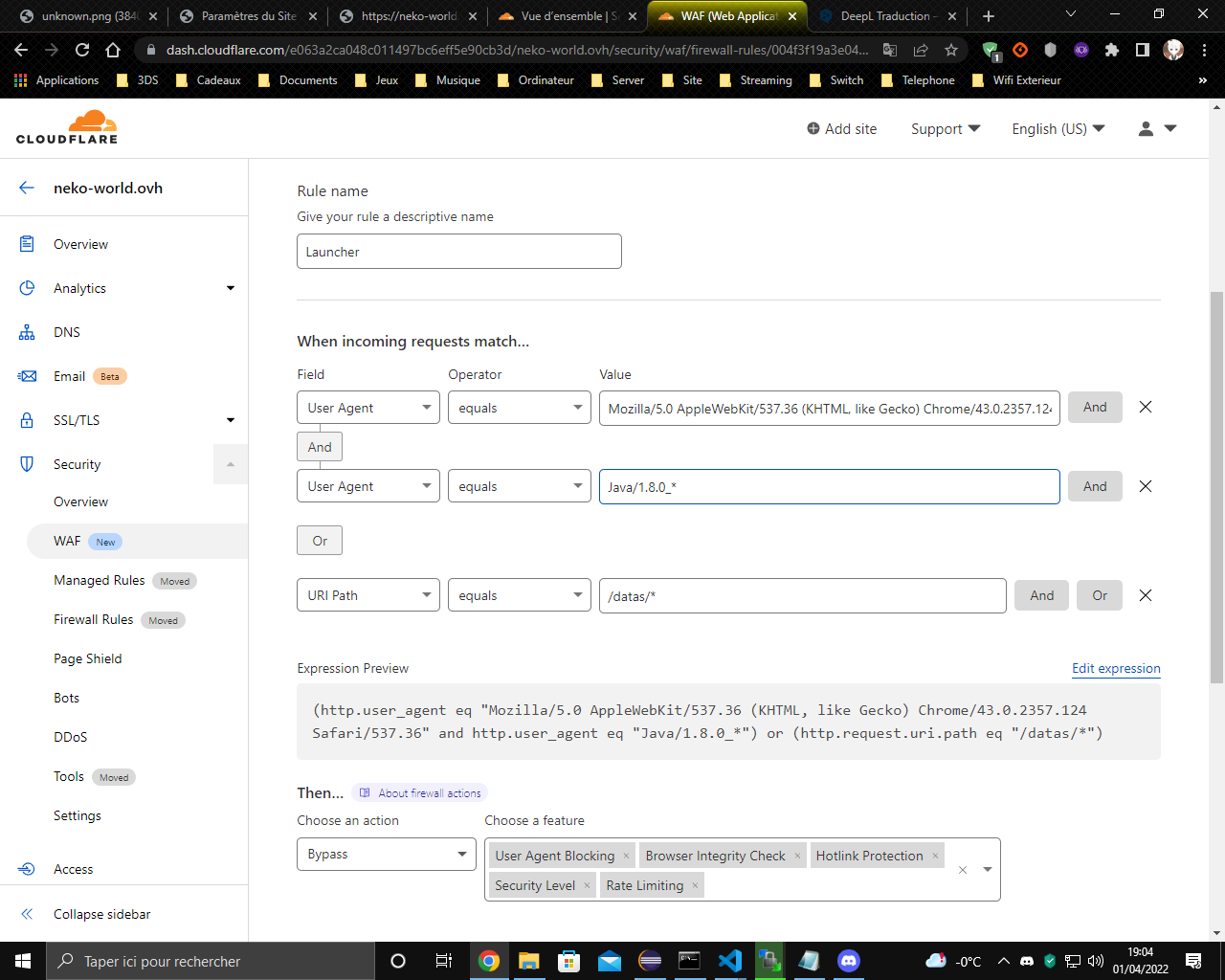Go to the Chrome home page
This screenshot has height=980, width=1225.
(x=113, y=50)
